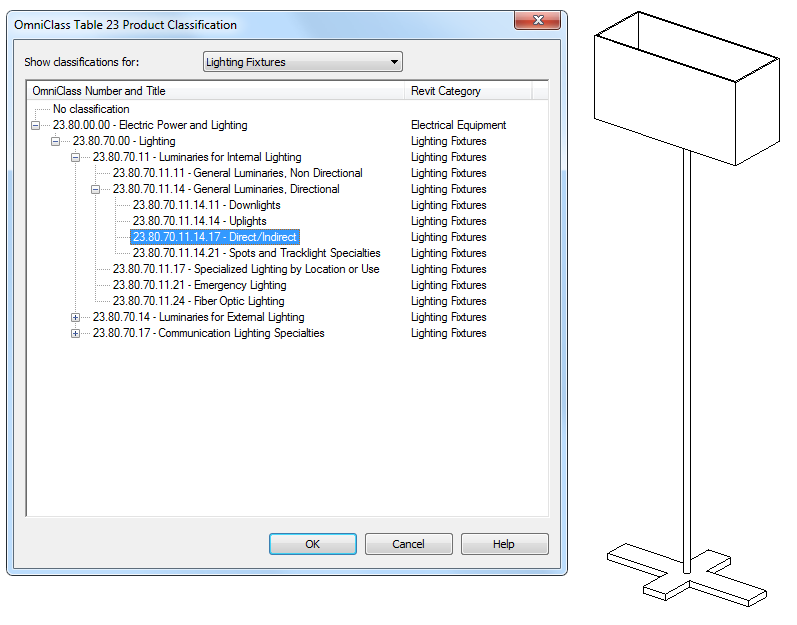
Task: Select Emergency Lighting classification
Action: pos(199,285)
